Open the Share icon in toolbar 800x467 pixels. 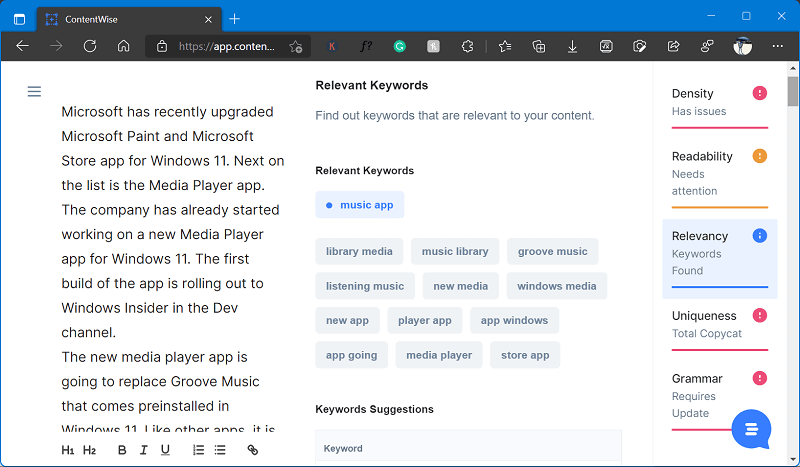click(673, 46)
